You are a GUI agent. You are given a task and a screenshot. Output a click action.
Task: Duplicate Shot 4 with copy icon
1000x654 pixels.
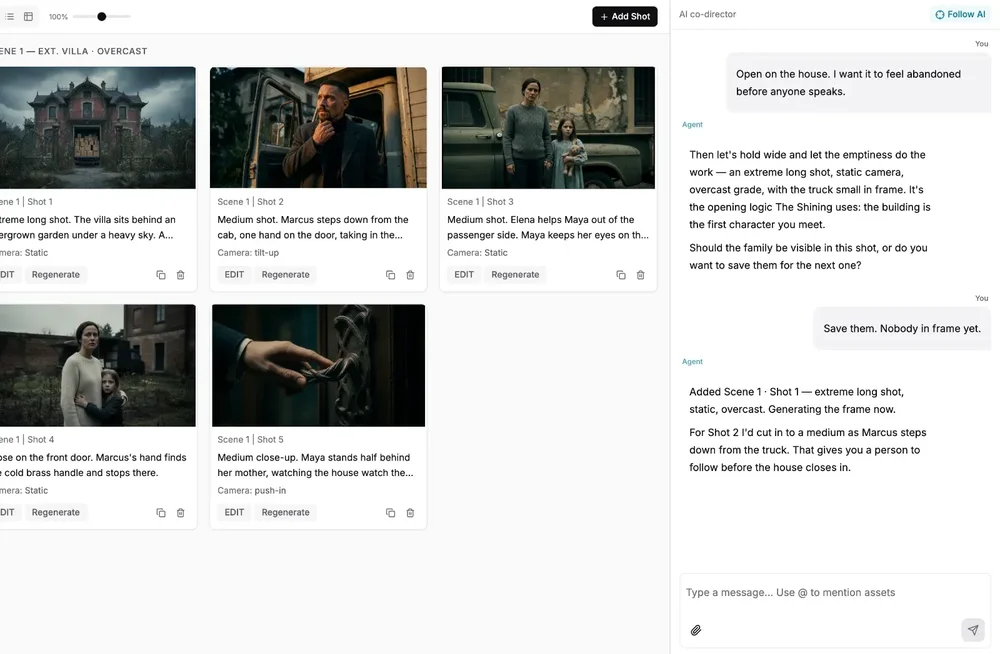[x=161, y=513]
